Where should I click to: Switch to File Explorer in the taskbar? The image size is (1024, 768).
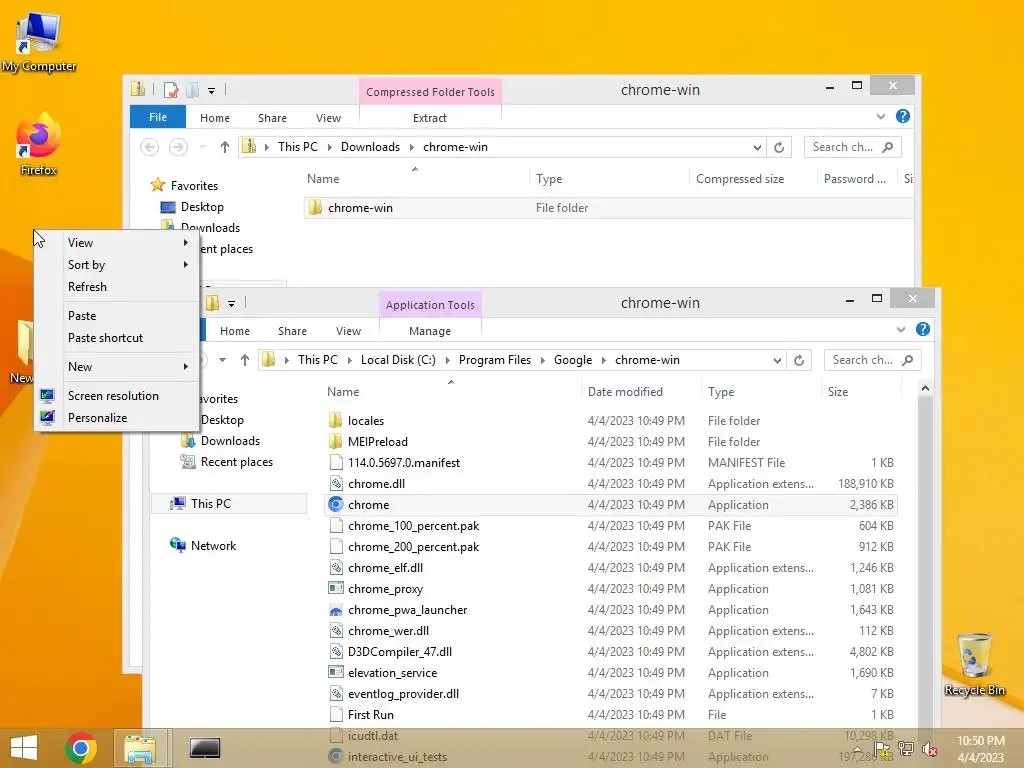pos(140,748)
